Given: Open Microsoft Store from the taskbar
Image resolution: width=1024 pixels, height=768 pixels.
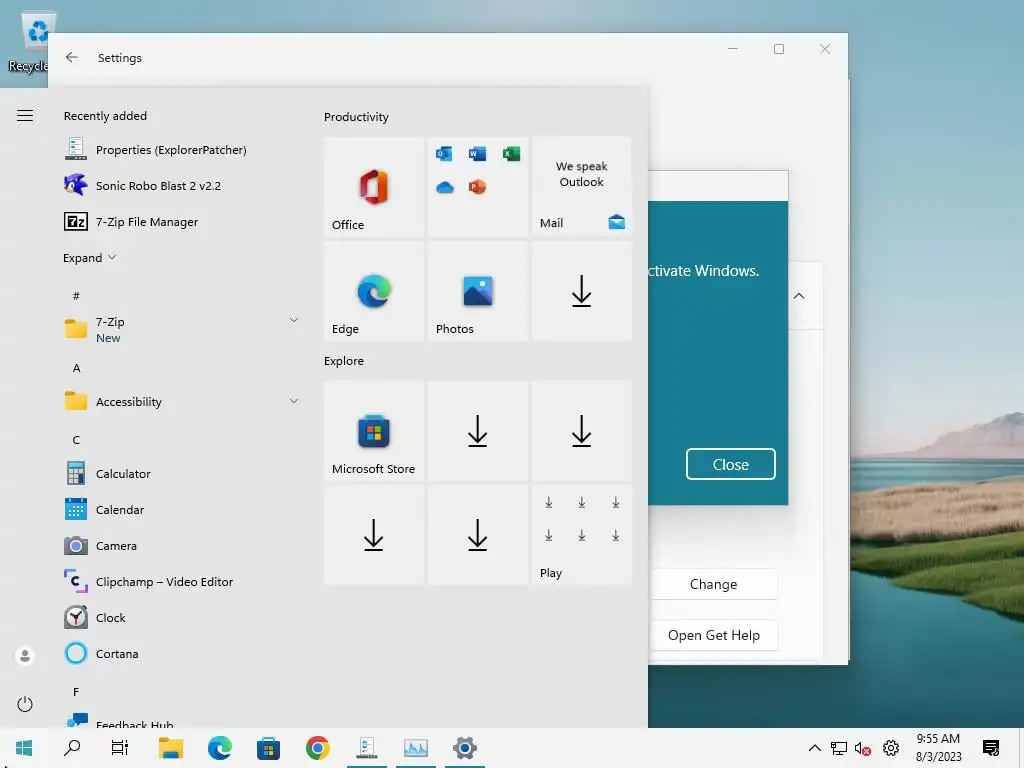Looking at the screenshot, I should pyautogui.click(x=268, y=748).
